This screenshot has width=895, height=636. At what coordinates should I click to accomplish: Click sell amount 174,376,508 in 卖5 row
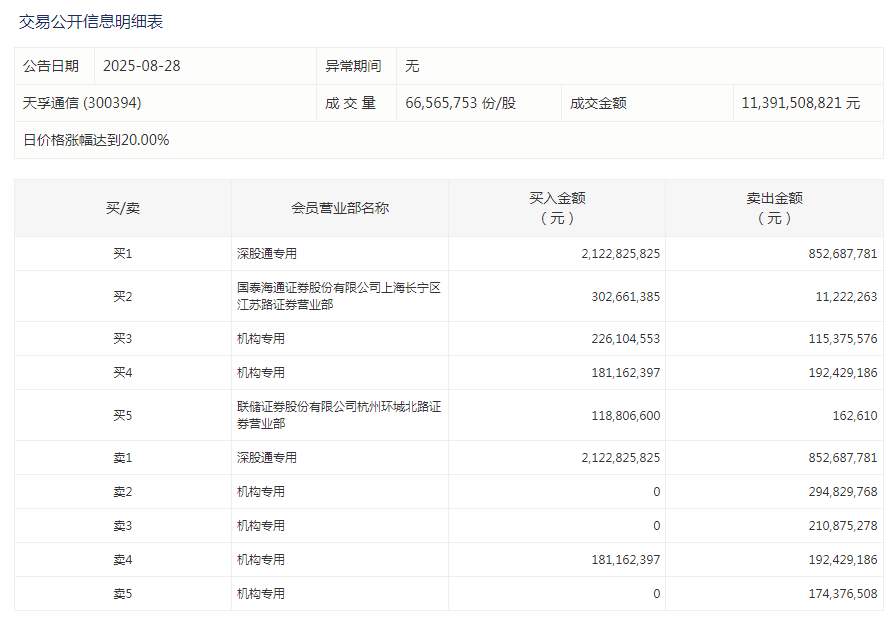[x=843, y=594]
